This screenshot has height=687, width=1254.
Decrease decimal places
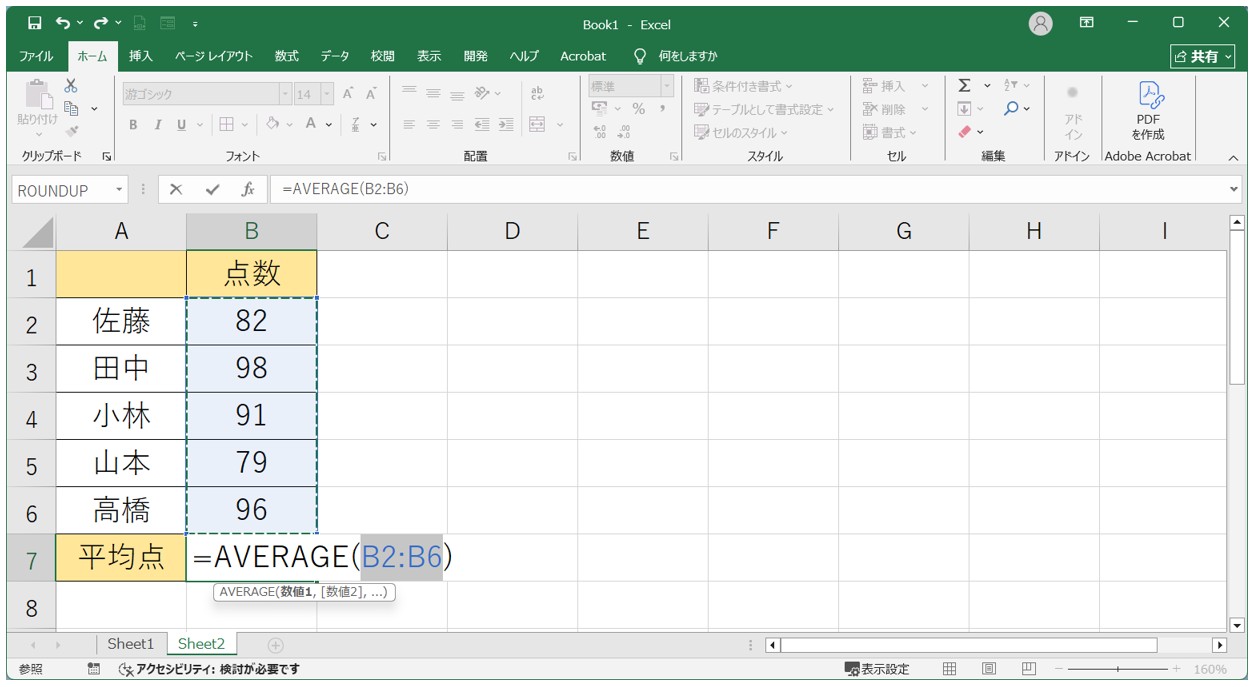coord(624,131)
